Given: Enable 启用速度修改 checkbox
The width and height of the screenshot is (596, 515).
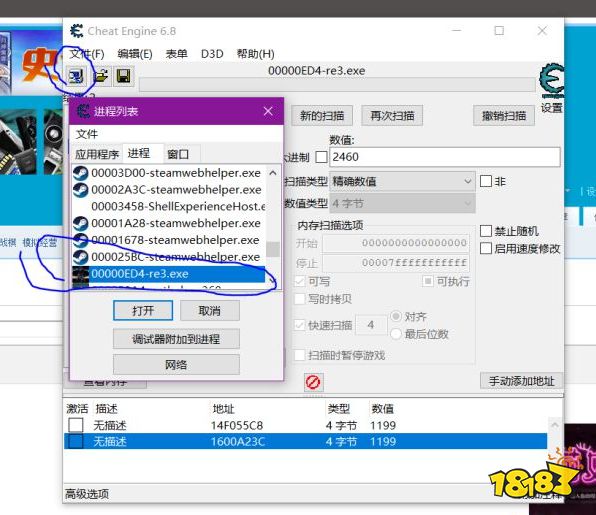Looking at the screenshot, I should pos(486,249).
